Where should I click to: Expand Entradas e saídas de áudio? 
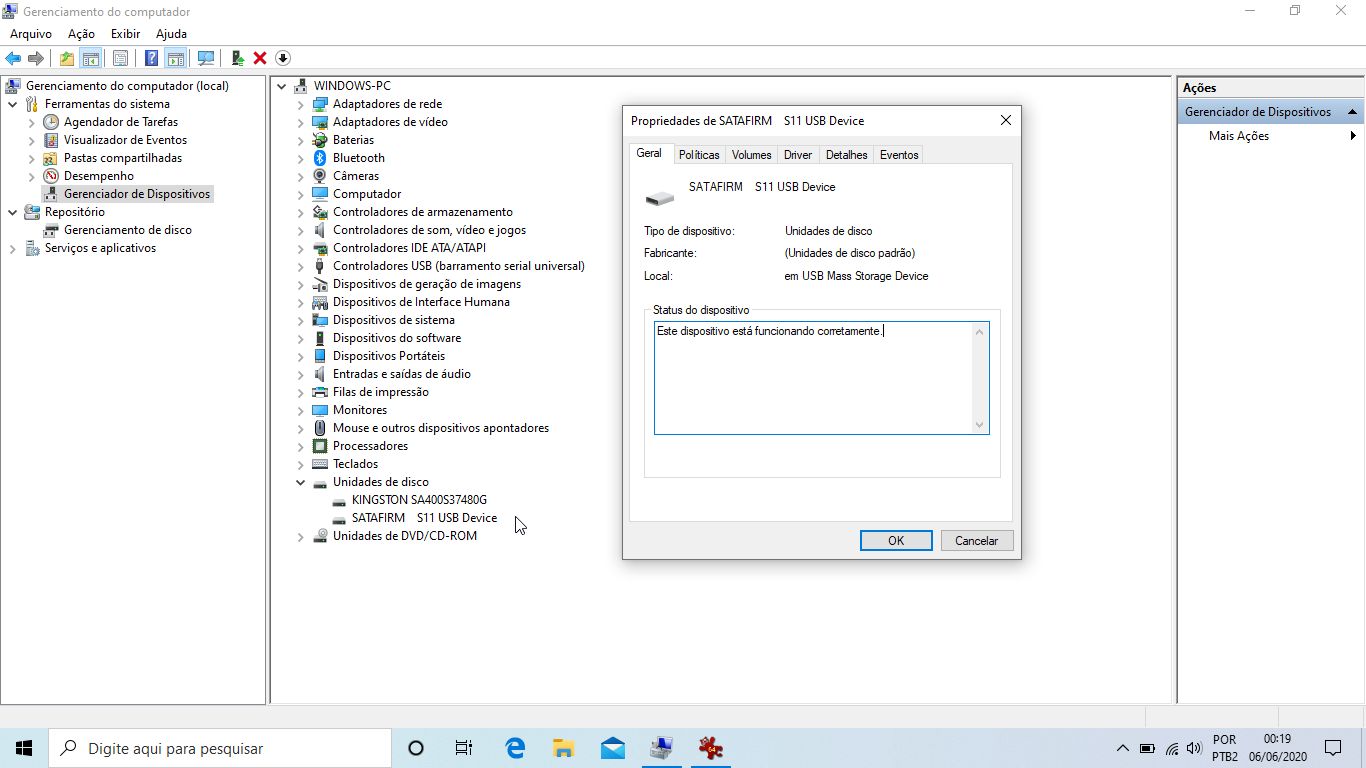300,374
